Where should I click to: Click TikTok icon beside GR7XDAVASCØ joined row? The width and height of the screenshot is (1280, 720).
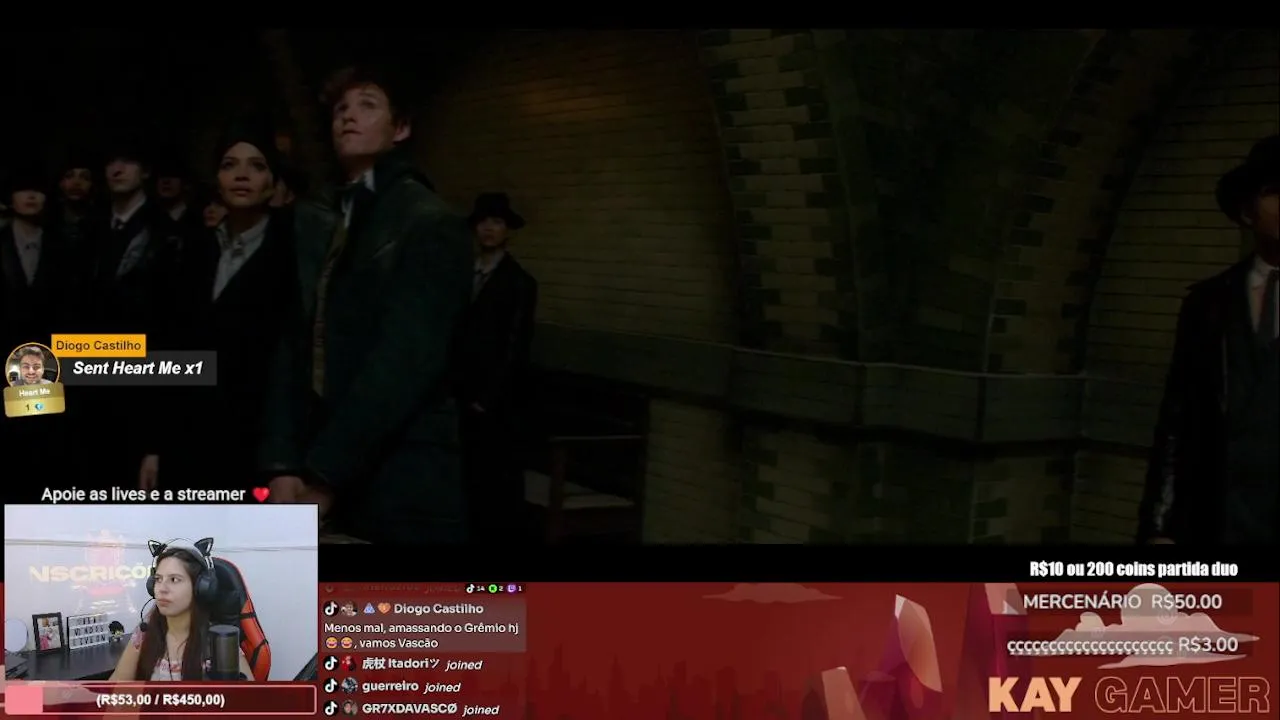pos(331,708)
